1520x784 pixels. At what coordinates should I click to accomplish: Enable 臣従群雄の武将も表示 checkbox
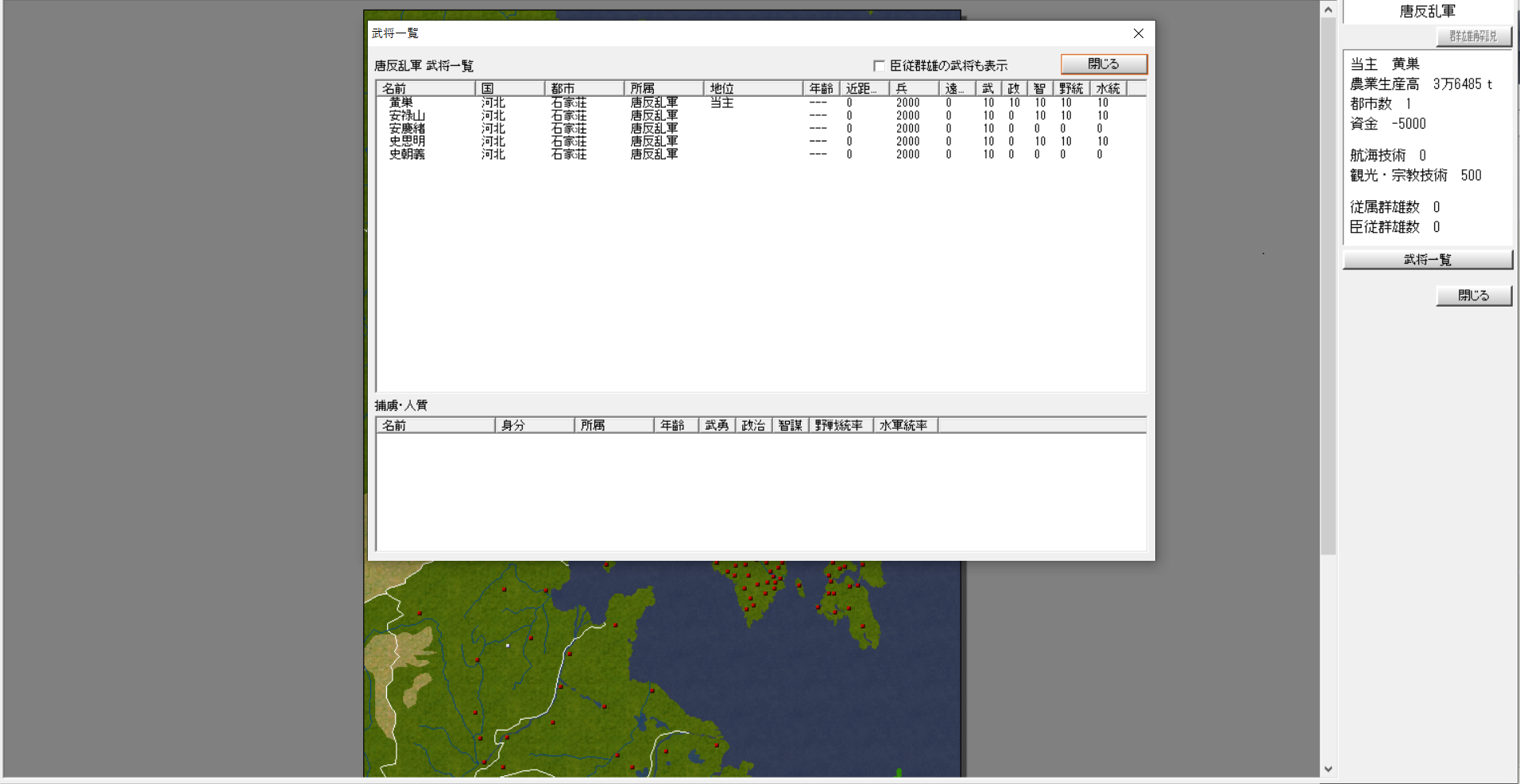pyautogui.click(x=879, y=66)
